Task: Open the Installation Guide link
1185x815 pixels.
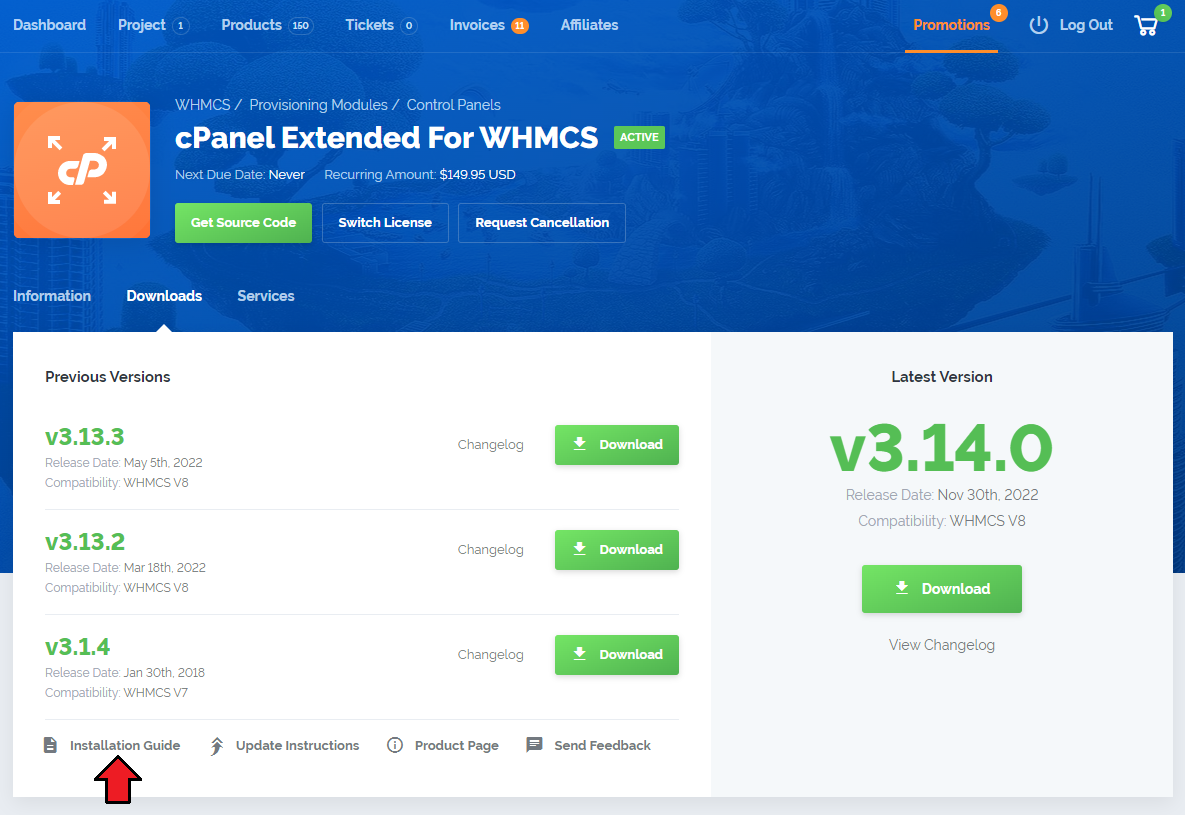Action: [x=125, y=745]
